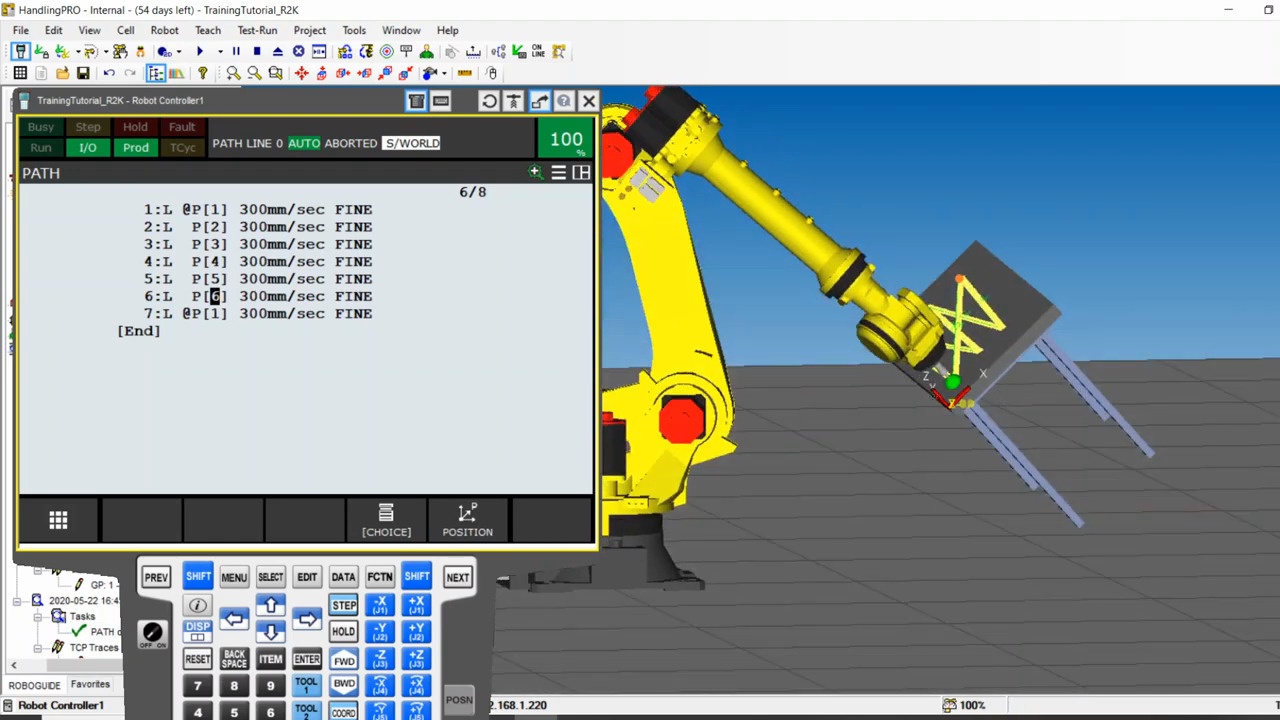
Task: Flip the OFF/ON switch on the teach pendant
Action: click(x=152, y=632)
